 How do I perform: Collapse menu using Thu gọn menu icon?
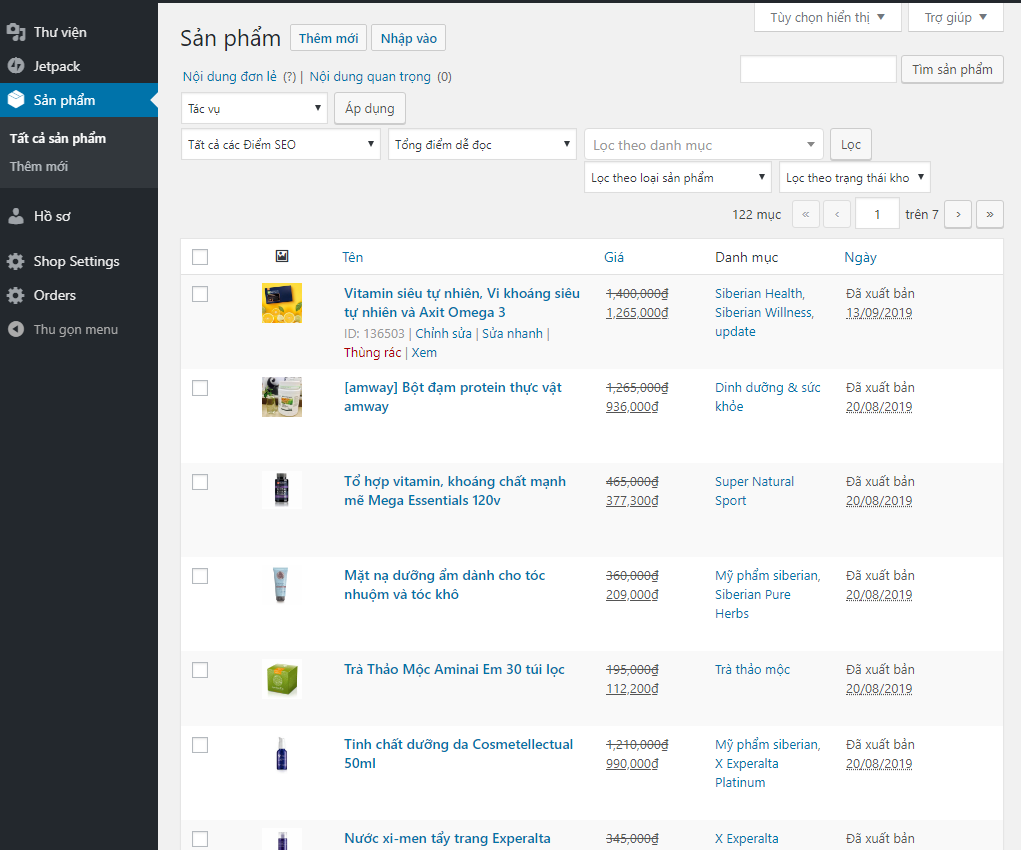pyautogui.click(x=15, y=329)
